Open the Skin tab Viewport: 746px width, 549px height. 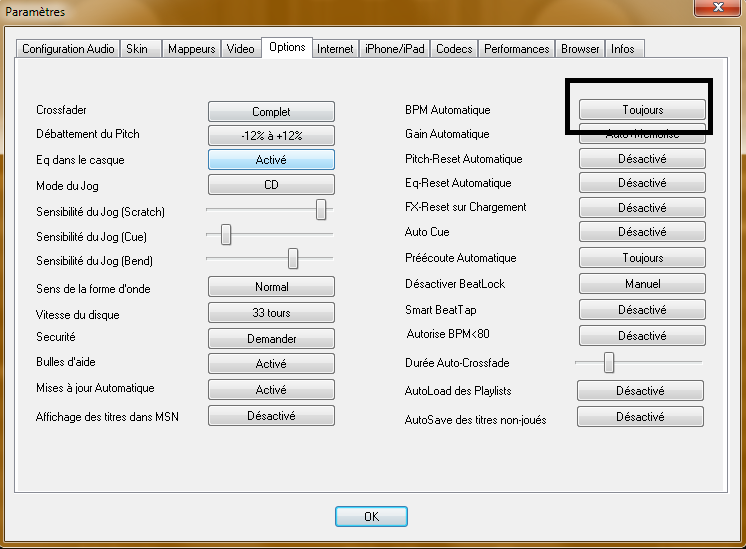tap(137, 49)
